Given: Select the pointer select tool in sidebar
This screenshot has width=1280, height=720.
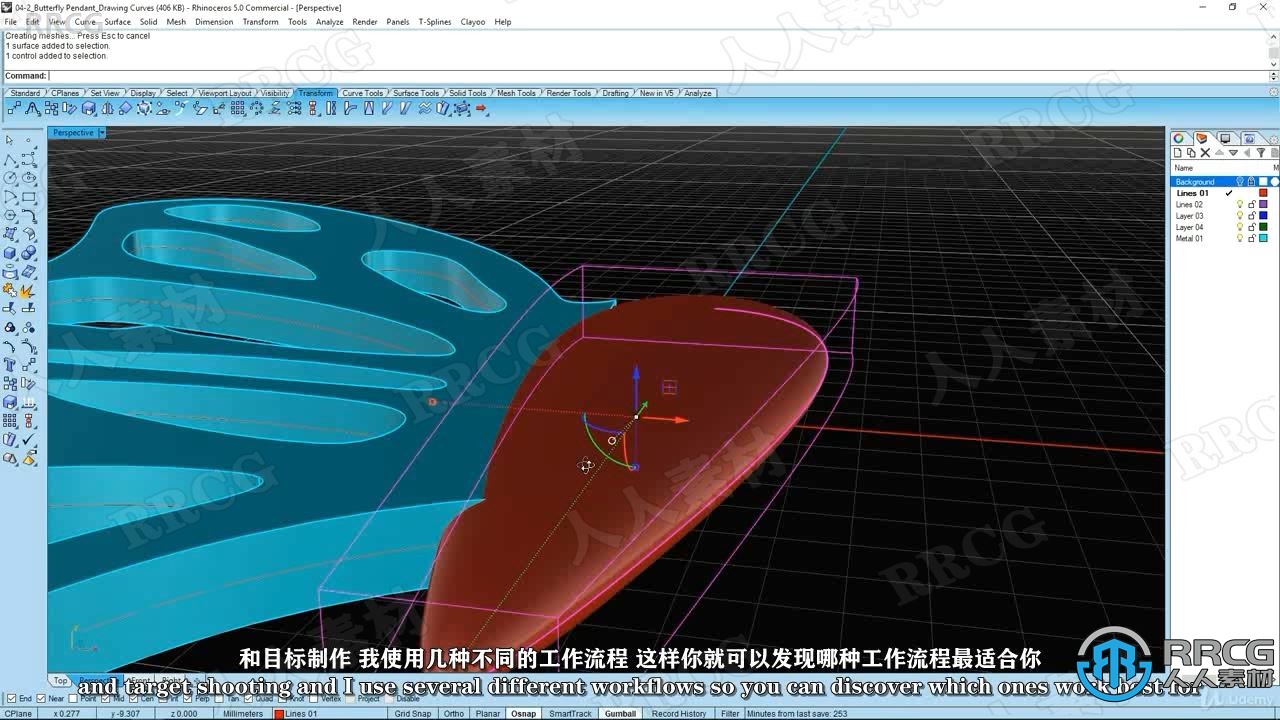Looking at the screenshot, I should [10, 140].
